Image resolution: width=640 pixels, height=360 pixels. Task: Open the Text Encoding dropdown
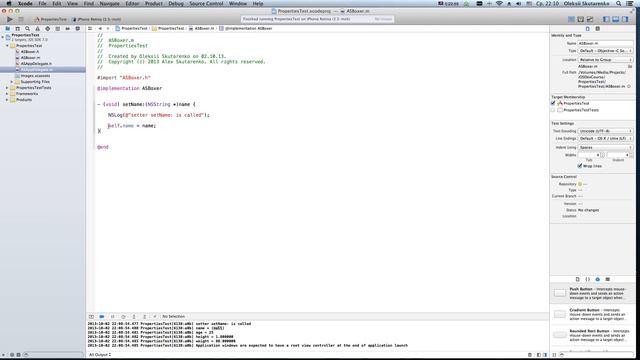tap(605, 131)
